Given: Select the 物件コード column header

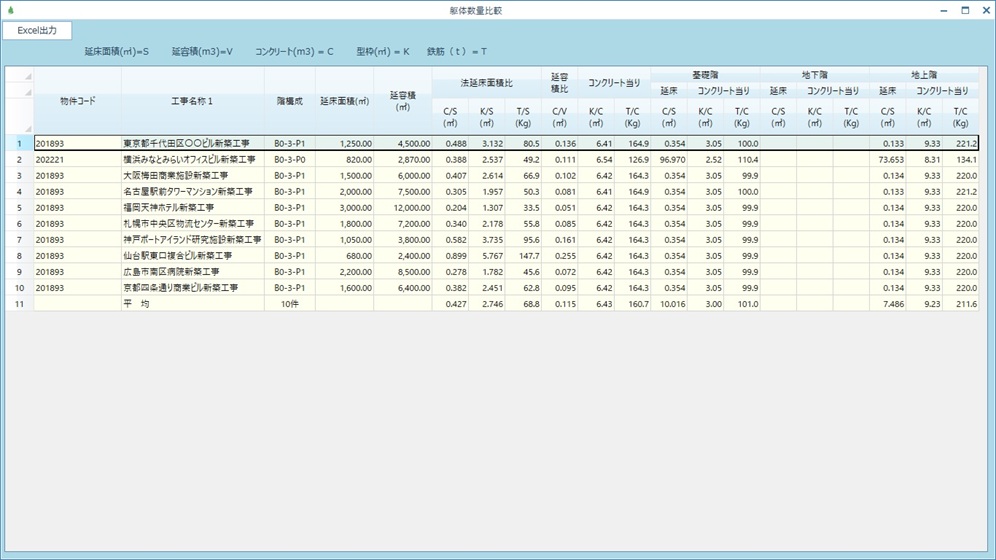Looking at the screenshot, I should click(77, 101).
